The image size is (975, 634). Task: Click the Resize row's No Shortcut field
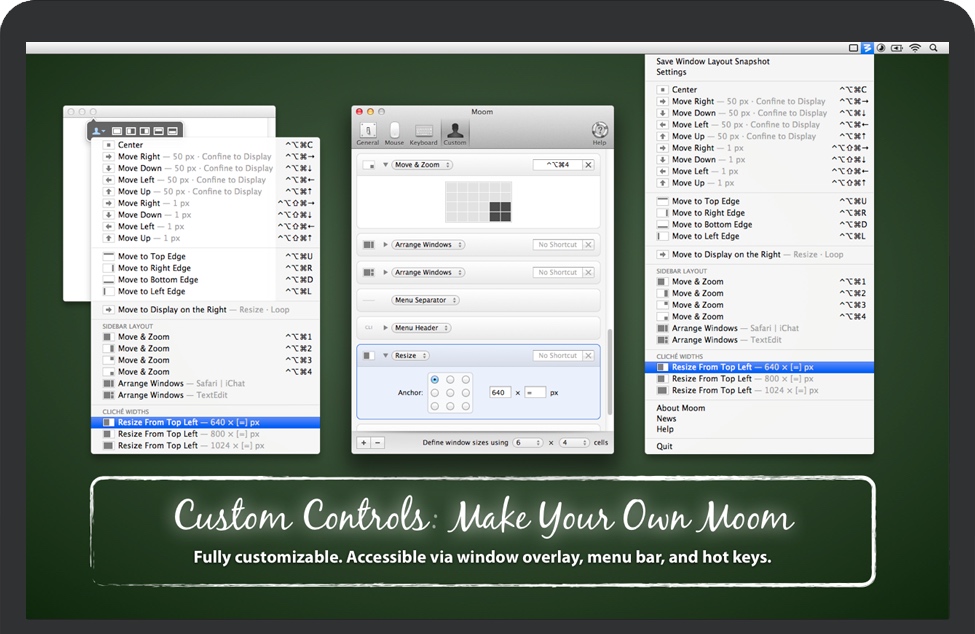tap(557, 356)
